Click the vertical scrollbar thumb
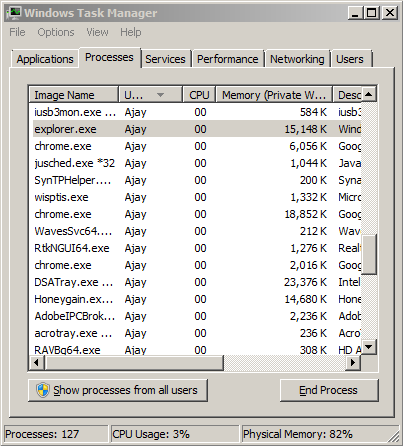 [369, 254]
